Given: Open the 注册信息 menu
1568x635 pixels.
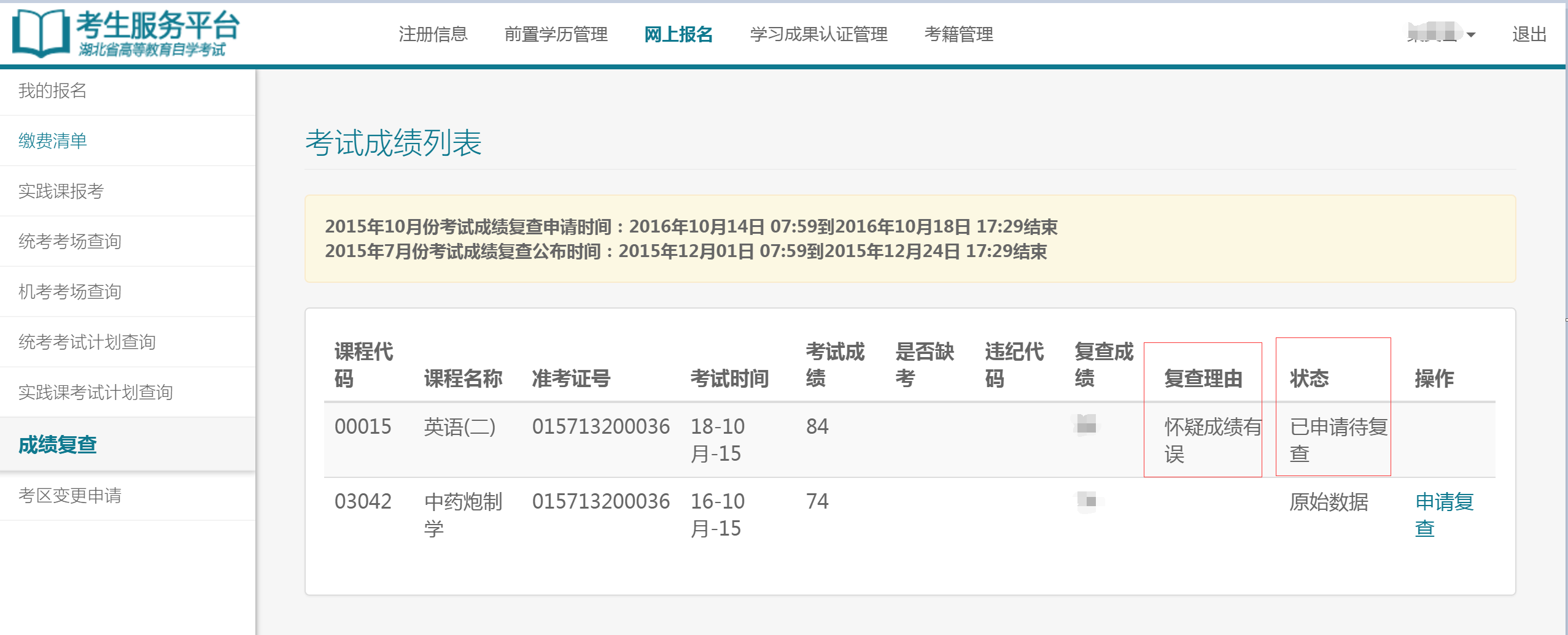Looking at the screenshot, I should pos(433,34).
